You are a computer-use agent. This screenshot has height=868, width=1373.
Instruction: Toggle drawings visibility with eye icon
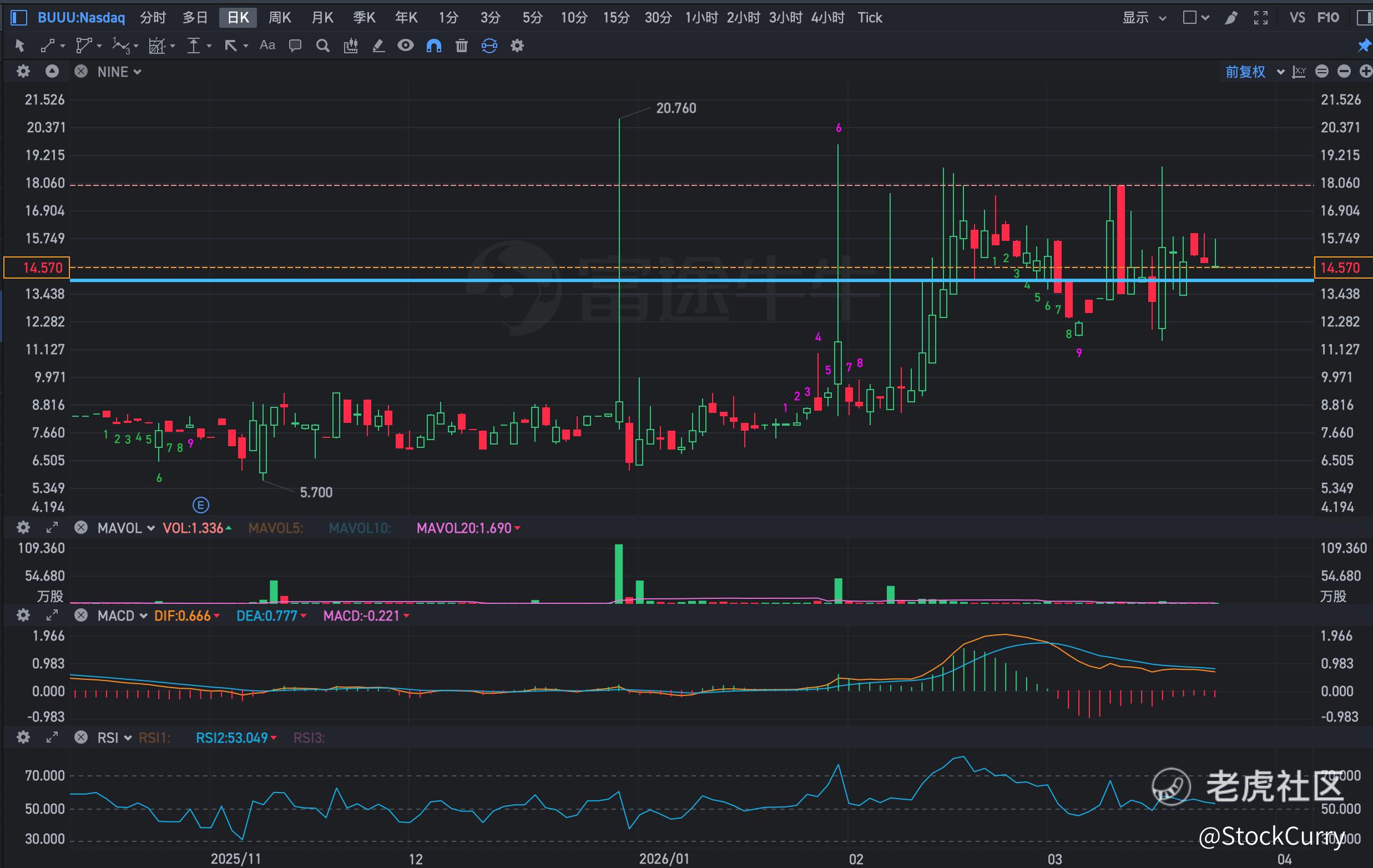click(405, 46)
